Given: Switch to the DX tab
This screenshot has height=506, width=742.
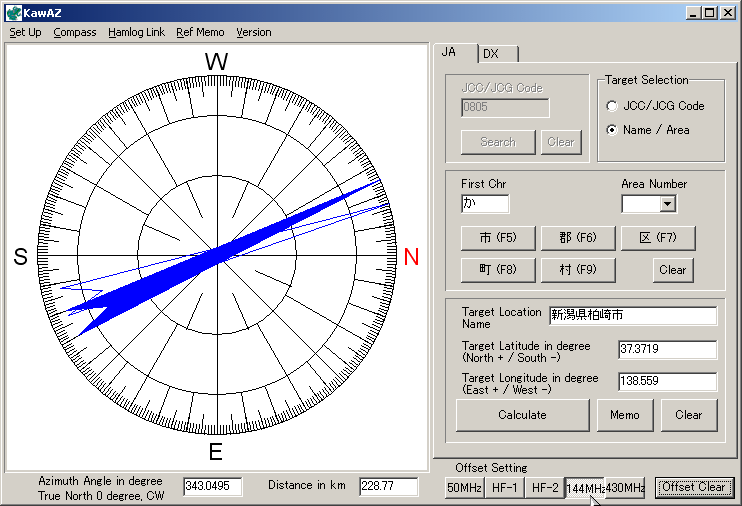Looking at the screenshot, I should [498, 54].
